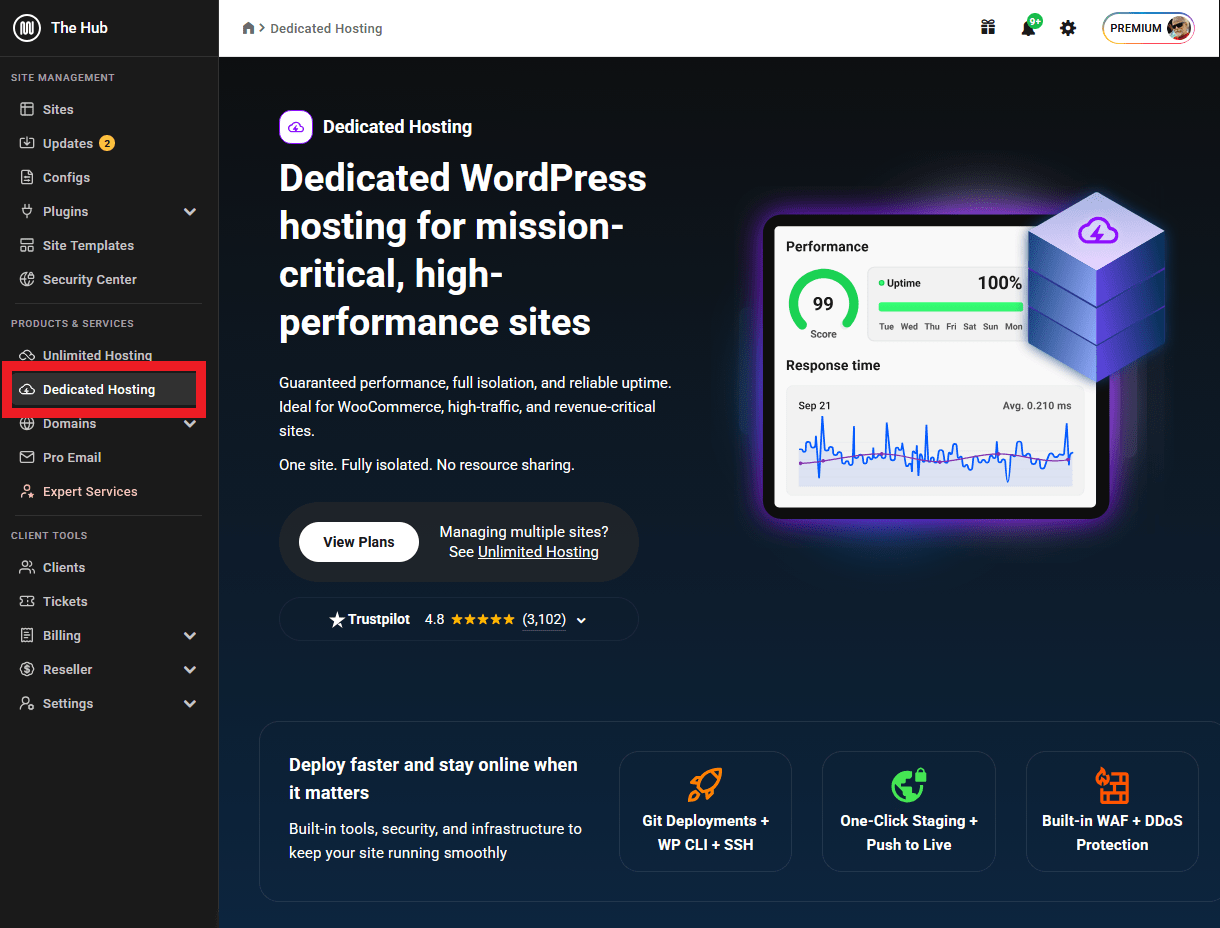Click the Domains globe icon
Screen dimensions: 1220x928
27,423
